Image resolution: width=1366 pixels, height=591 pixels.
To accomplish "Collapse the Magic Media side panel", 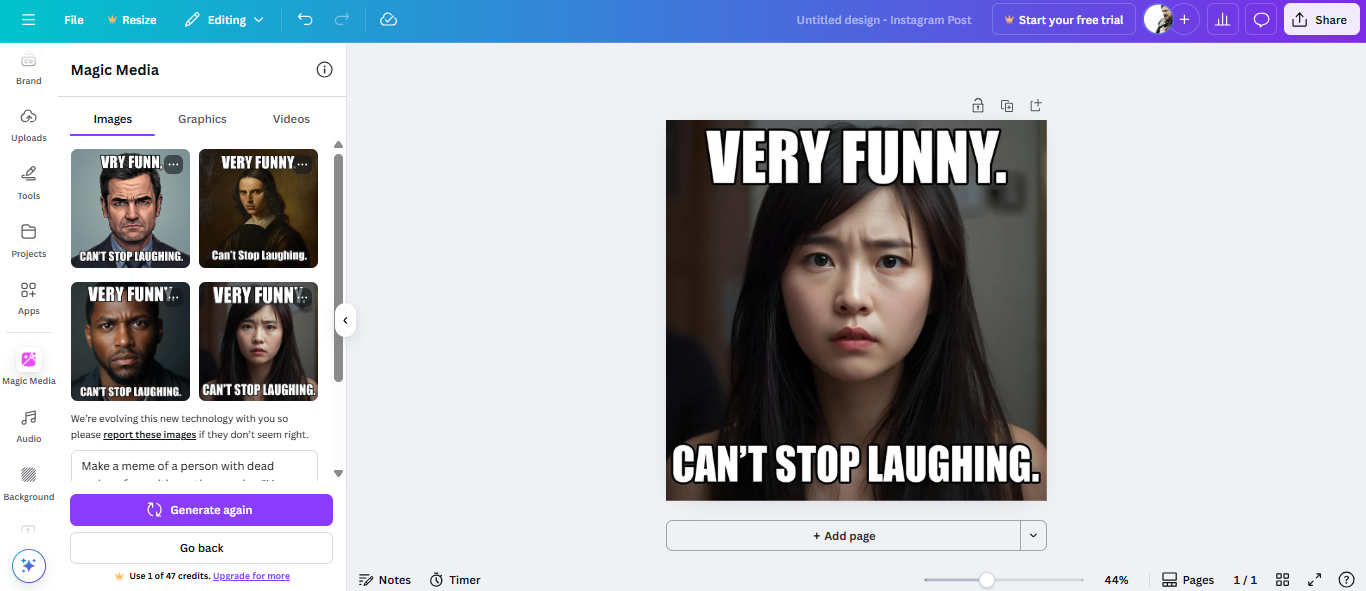I will pos(345,320).
